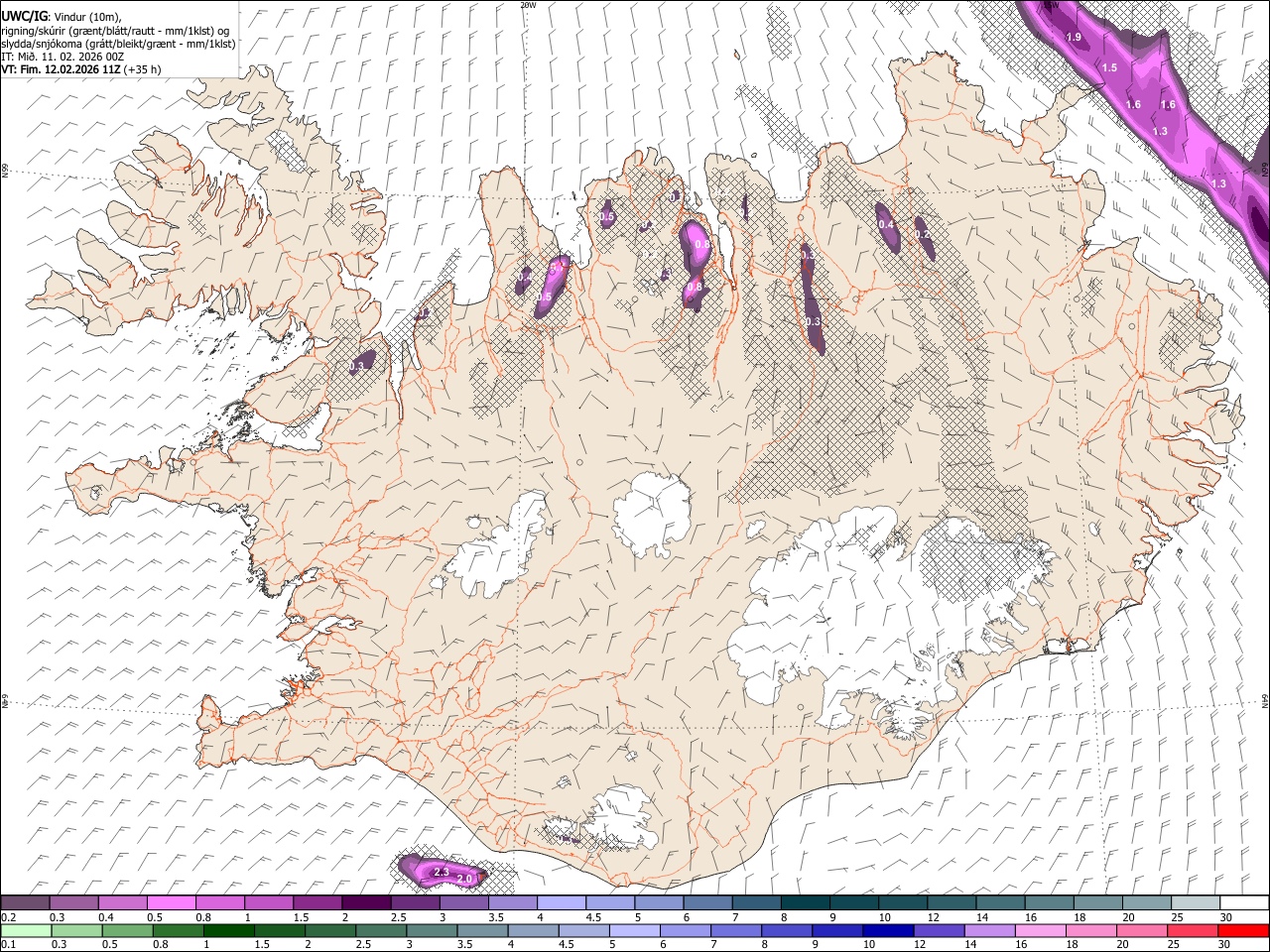Image resolution: width=1270 pixels, height=952 pixels.
Task: Select the VT valid time line
Action: pos(81,69)
